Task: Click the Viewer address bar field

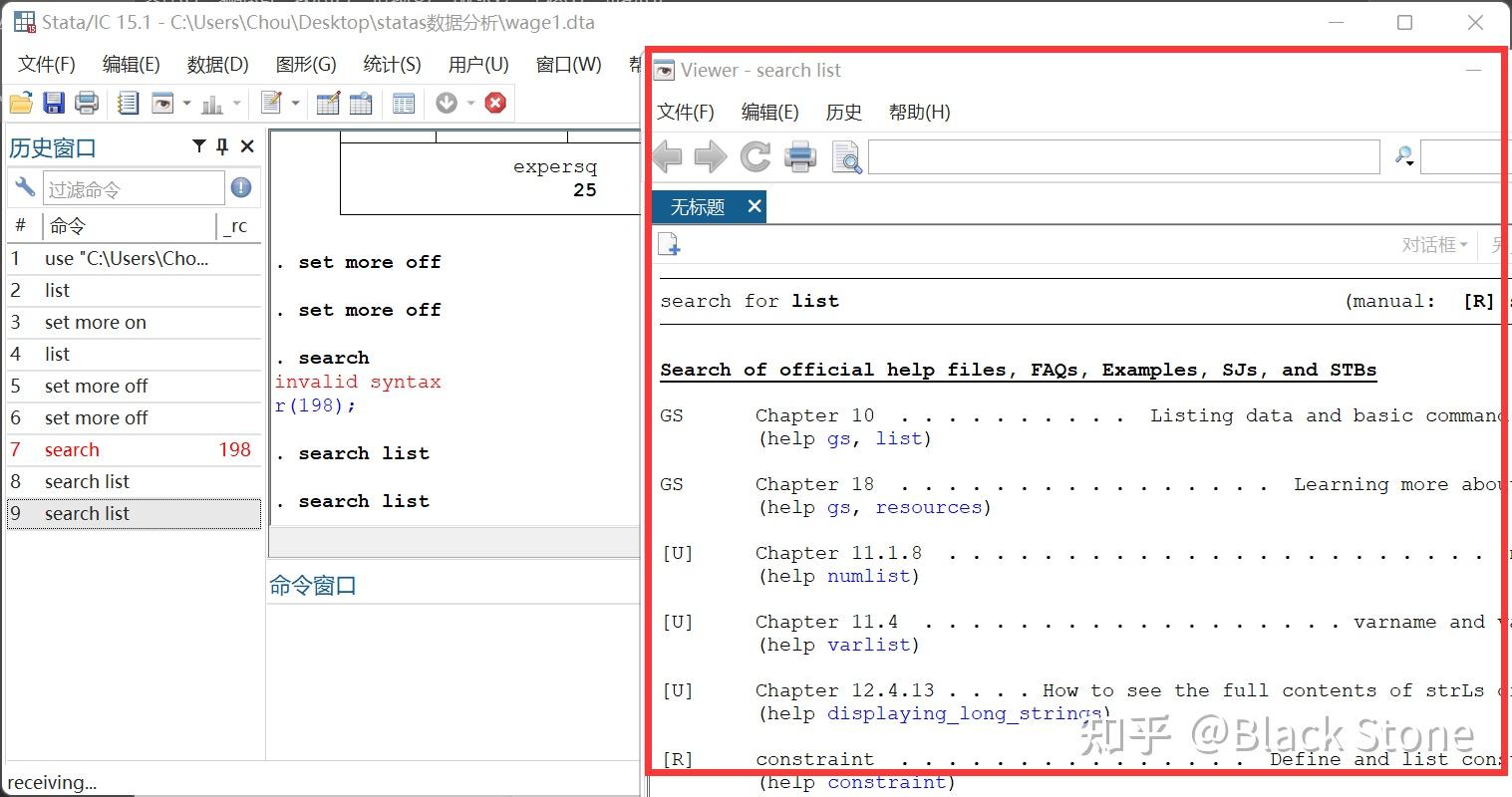Action: pyautogui.click(x=1124, y=156)
